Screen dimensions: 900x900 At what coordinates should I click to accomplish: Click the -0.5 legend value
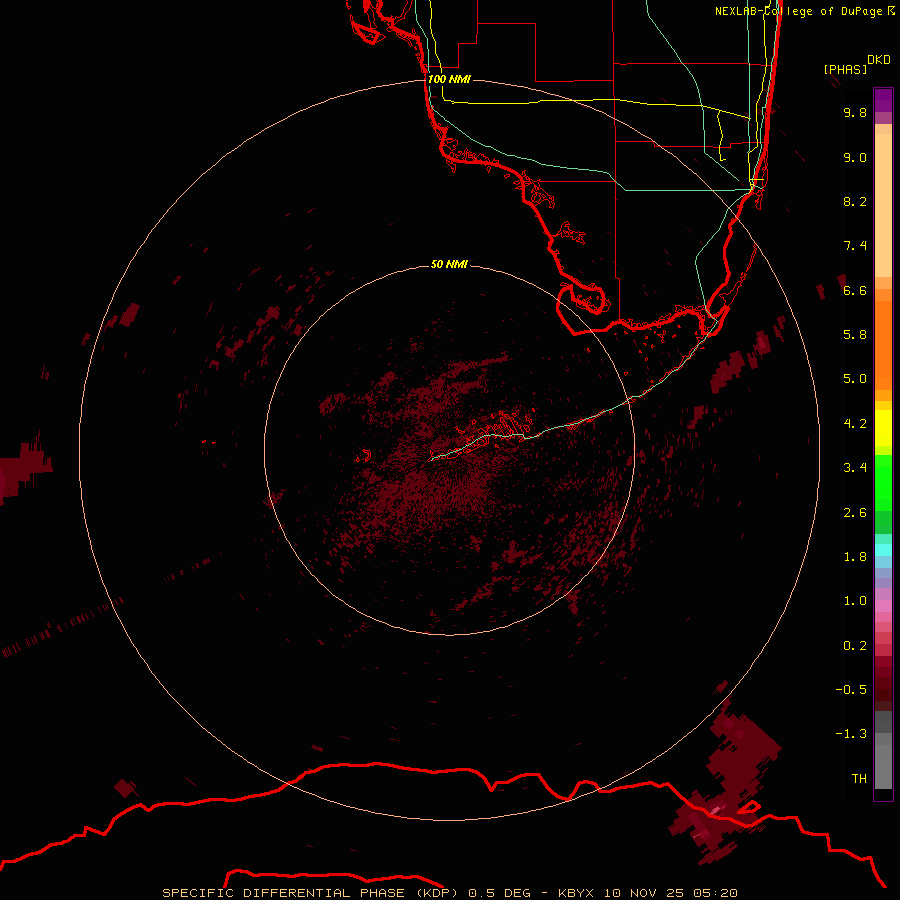[851, 690]
